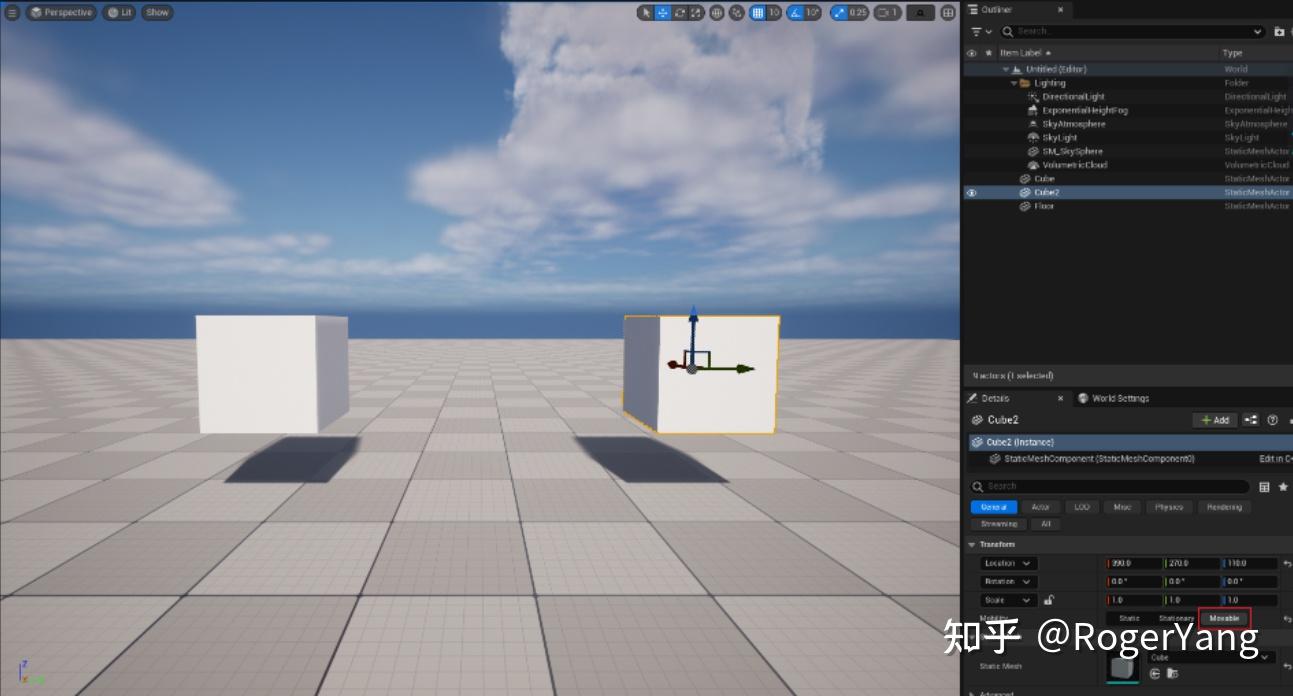Click the lock icon next to Scale

pyautogui.click(x=1051, y=599)
